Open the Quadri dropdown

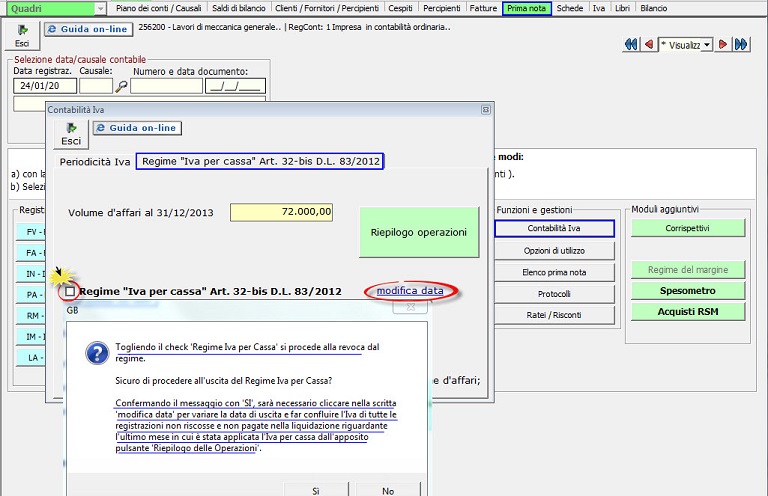pos(100,8)
